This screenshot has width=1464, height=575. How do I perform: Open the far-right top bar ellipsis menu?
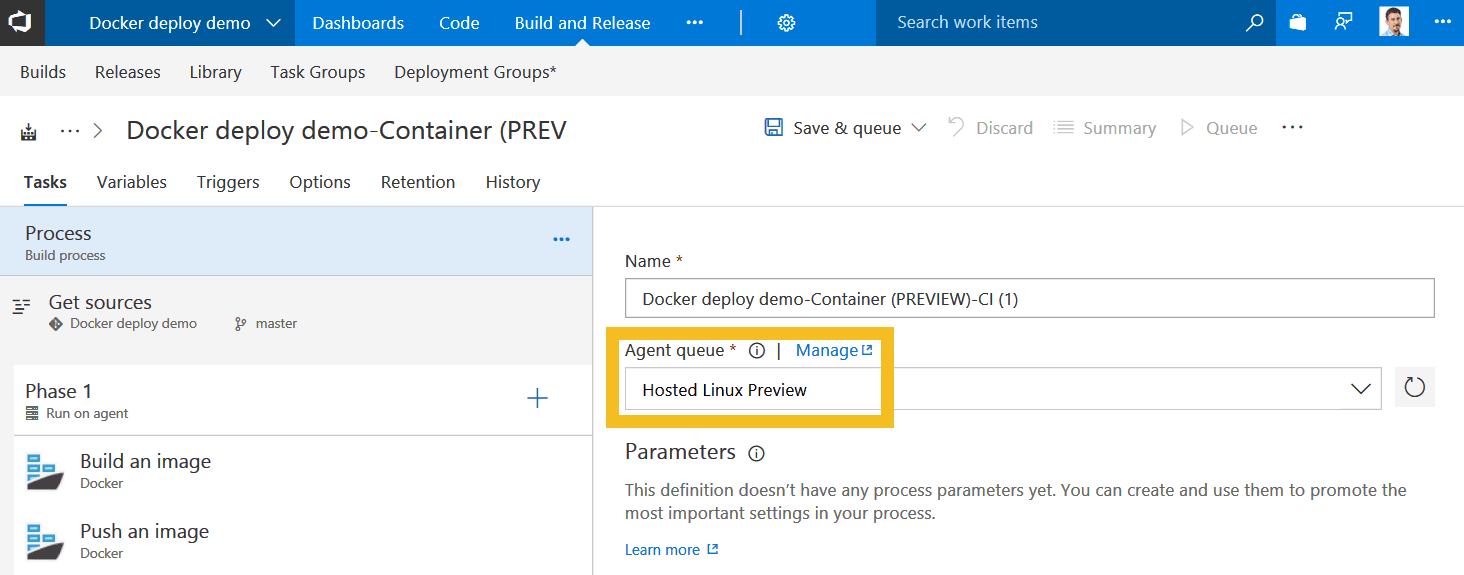click(x=1442, y=22)
